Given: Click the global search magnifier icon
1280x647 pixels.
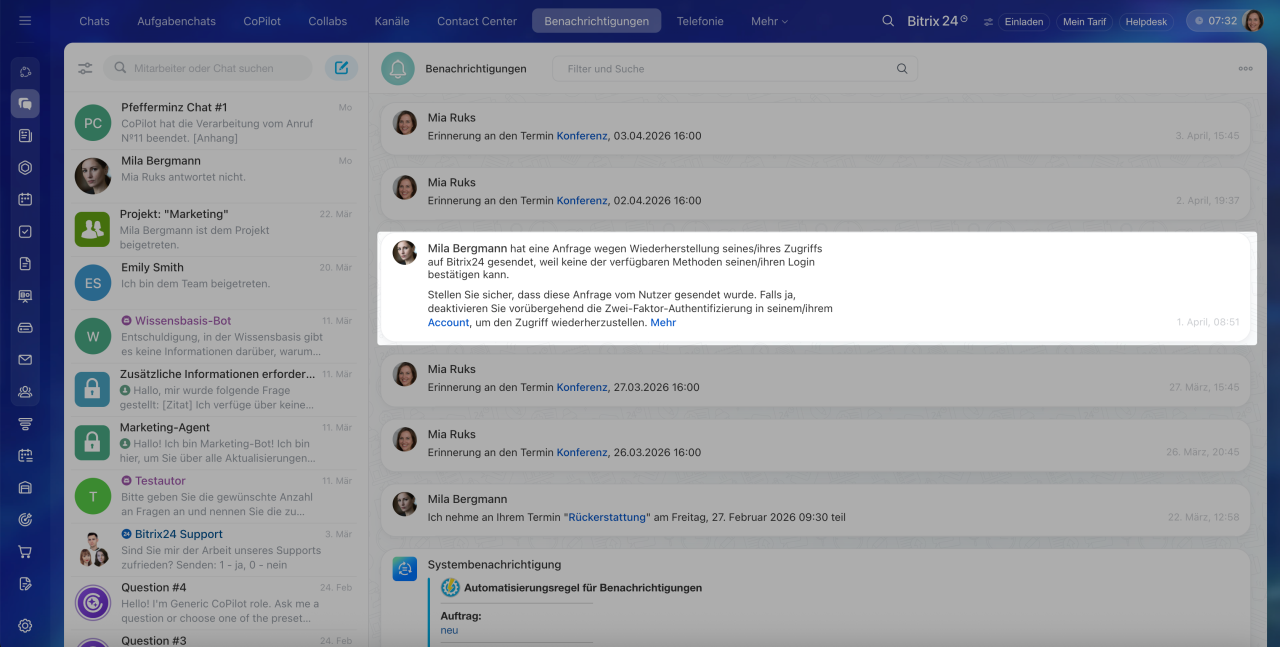Looking at the screenshot, I should [x=888, y=21].
